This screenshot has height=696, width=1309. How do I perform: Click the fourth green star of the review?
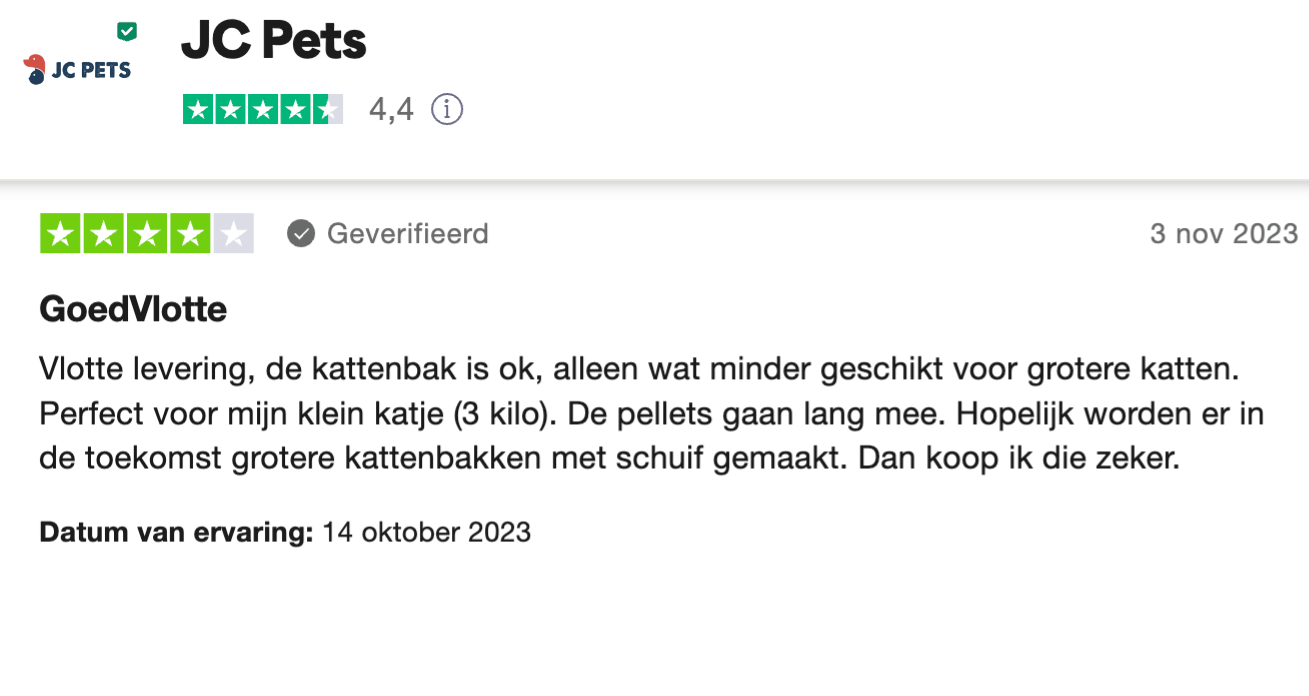(x=190, y=234)
